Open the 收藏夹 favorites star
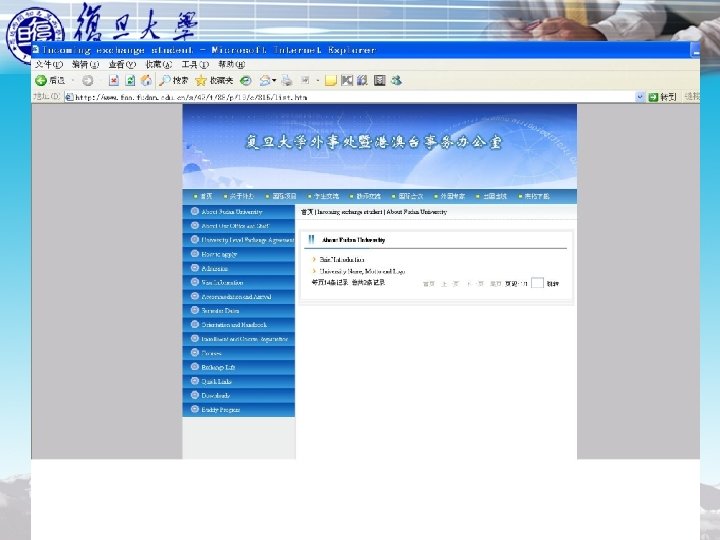This screenshot has width=720, height=540. 214,81
